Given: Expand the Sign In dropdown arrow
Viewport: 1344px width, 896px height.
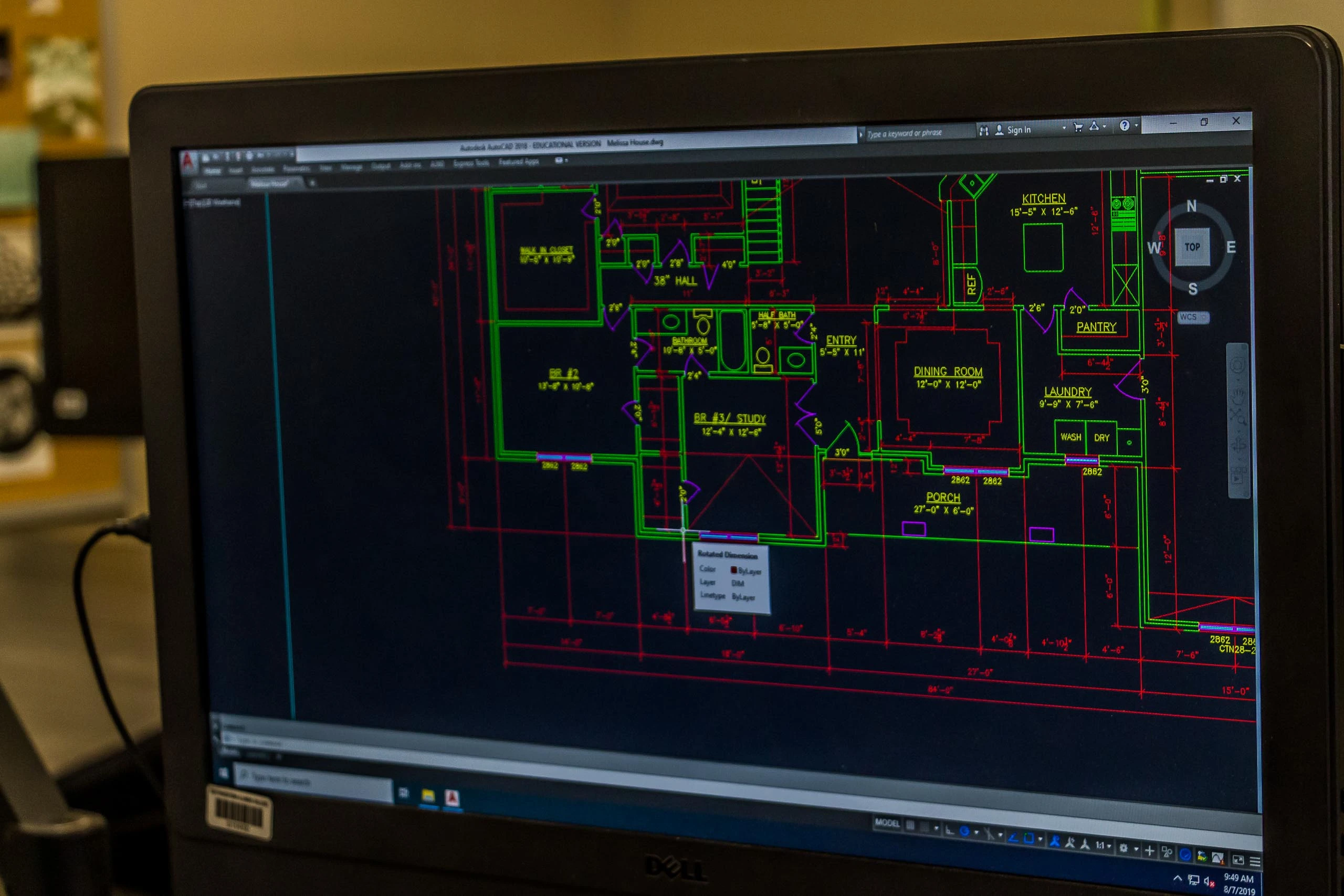Looking at the screenshot, I should point(1064,128).
